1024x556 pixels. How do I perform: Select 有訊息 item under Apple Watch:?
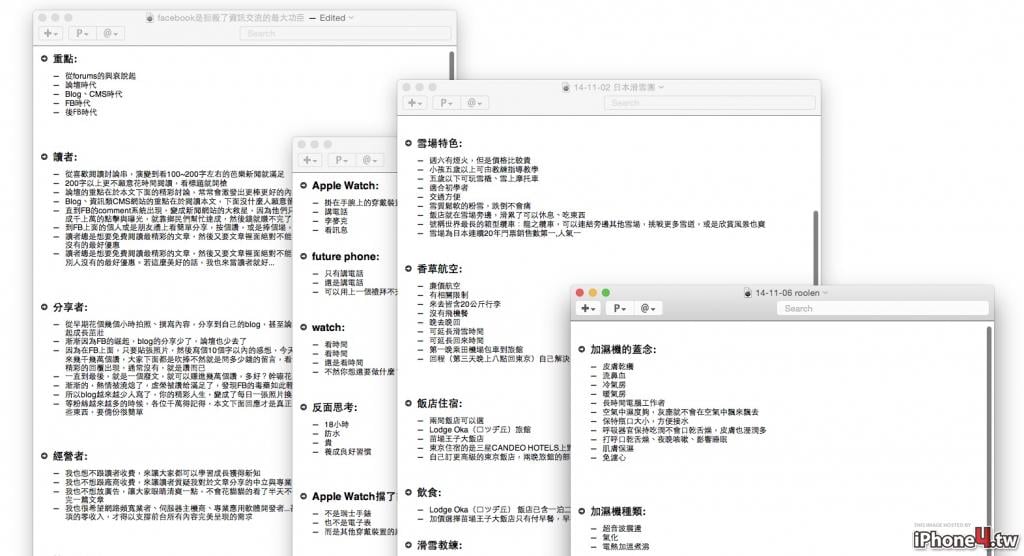click(x=336, y=230)
